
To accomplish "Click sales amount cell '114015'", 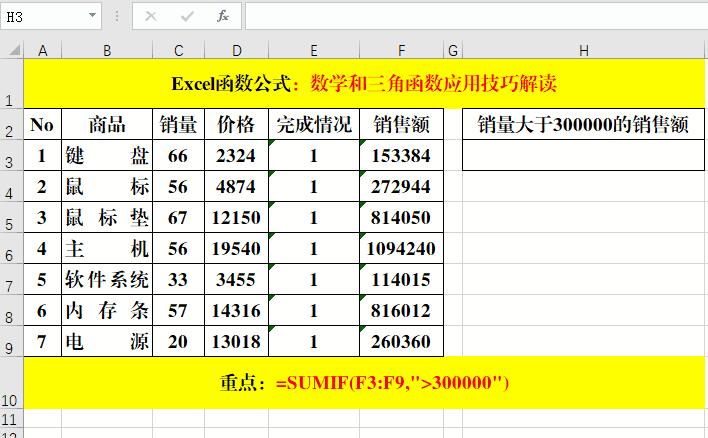I will pos(401,279).
